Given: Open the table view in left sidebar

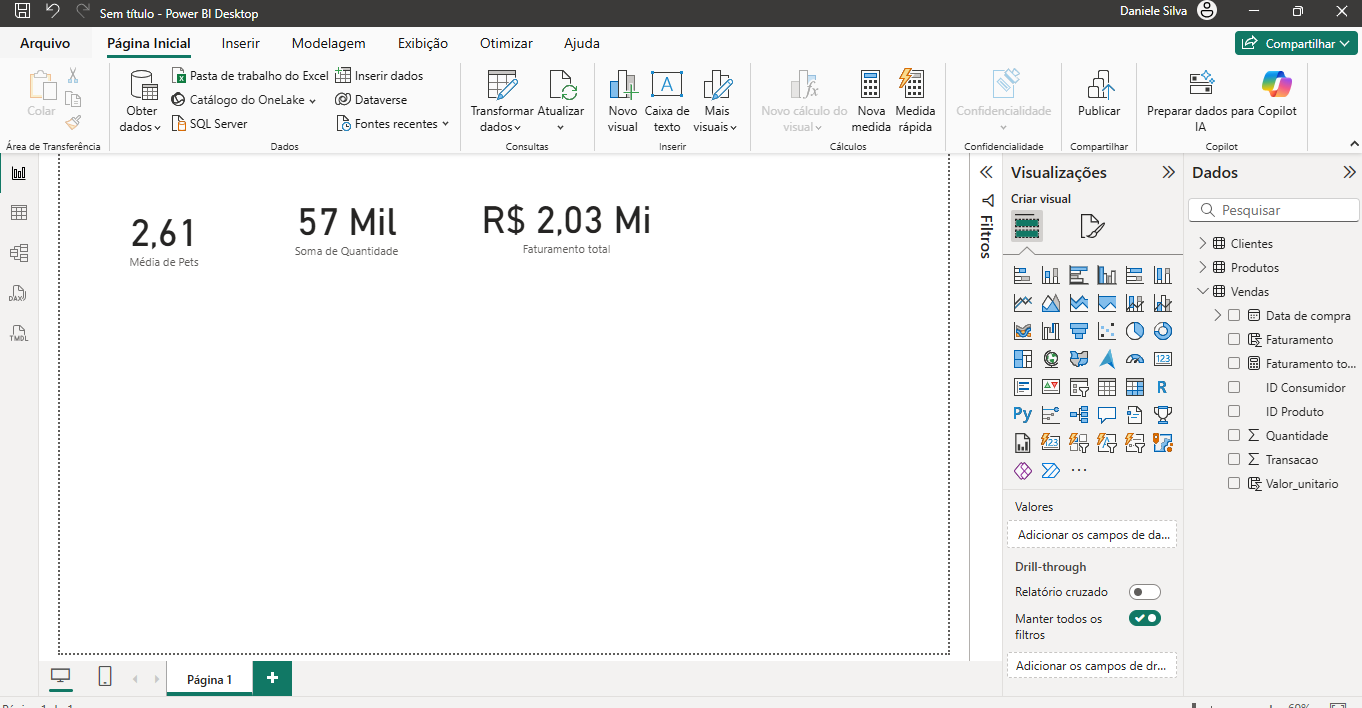Looking at the screenshot, I should click(x=18, y=213).
